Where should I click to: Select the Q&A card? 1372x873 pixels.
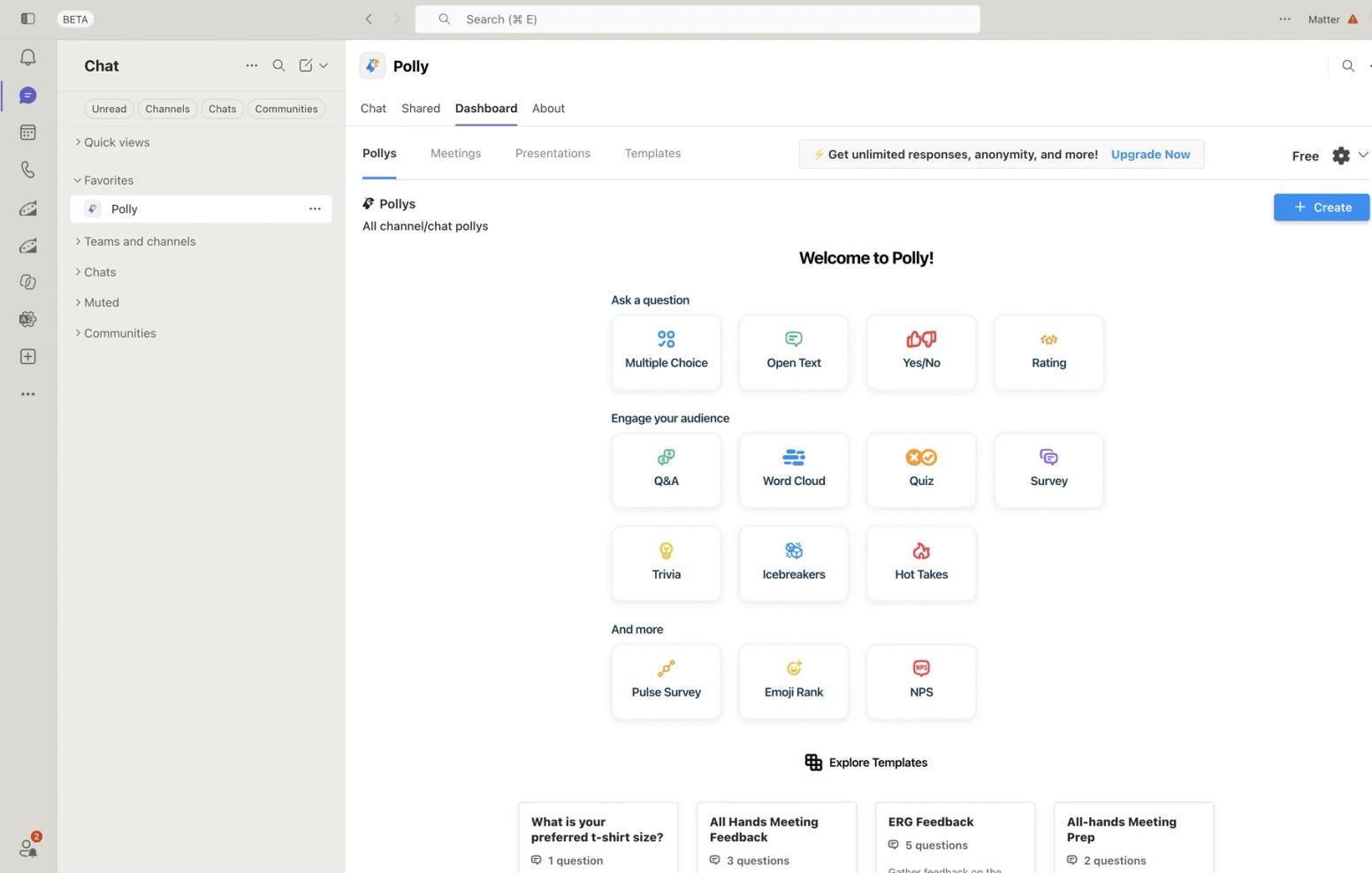(667, 470)
